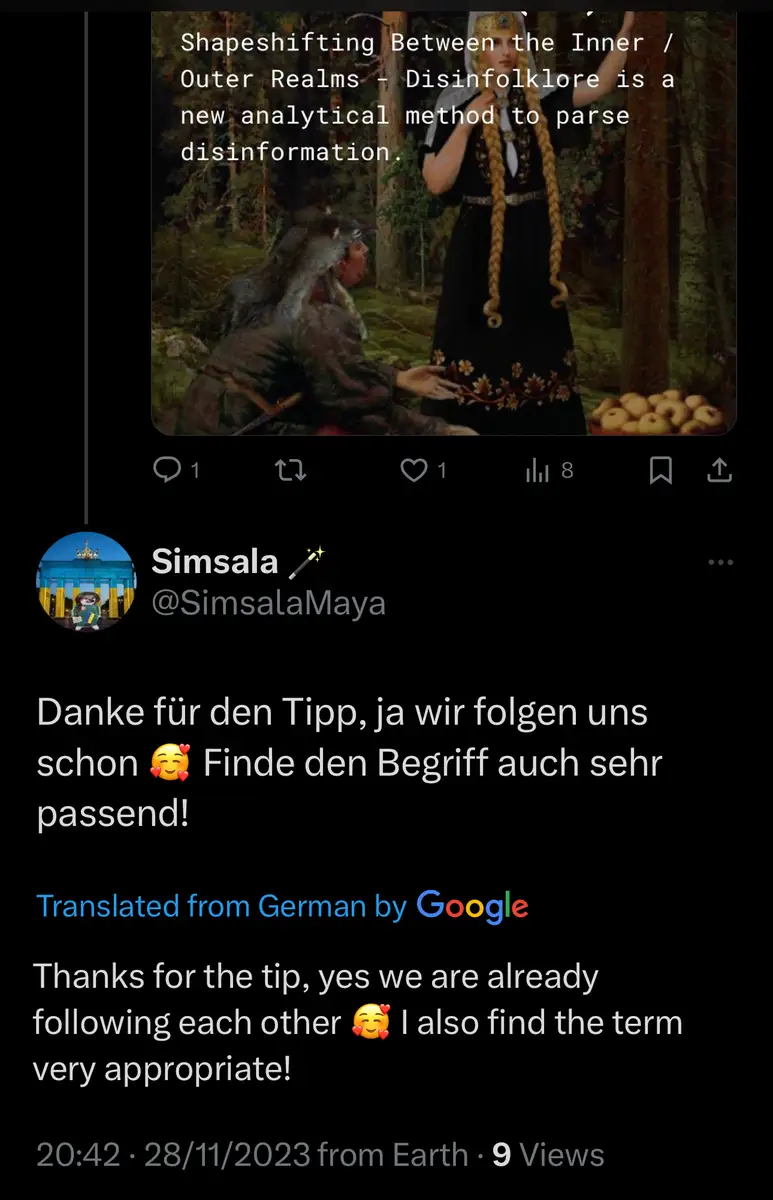This screenshot has width=773, height=1200.
Task: Bookmark the post with the forest image
Action: coord(660,470)
